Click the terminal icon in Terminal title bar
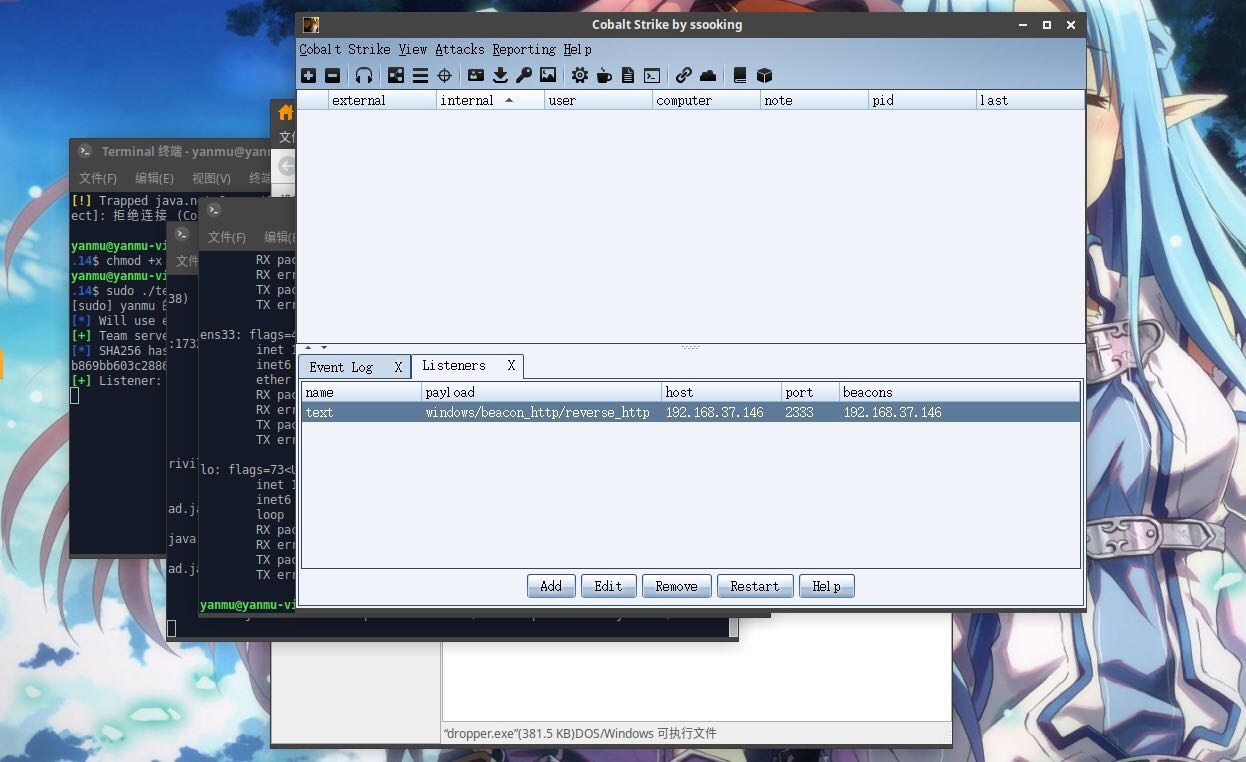 [84, 151]
